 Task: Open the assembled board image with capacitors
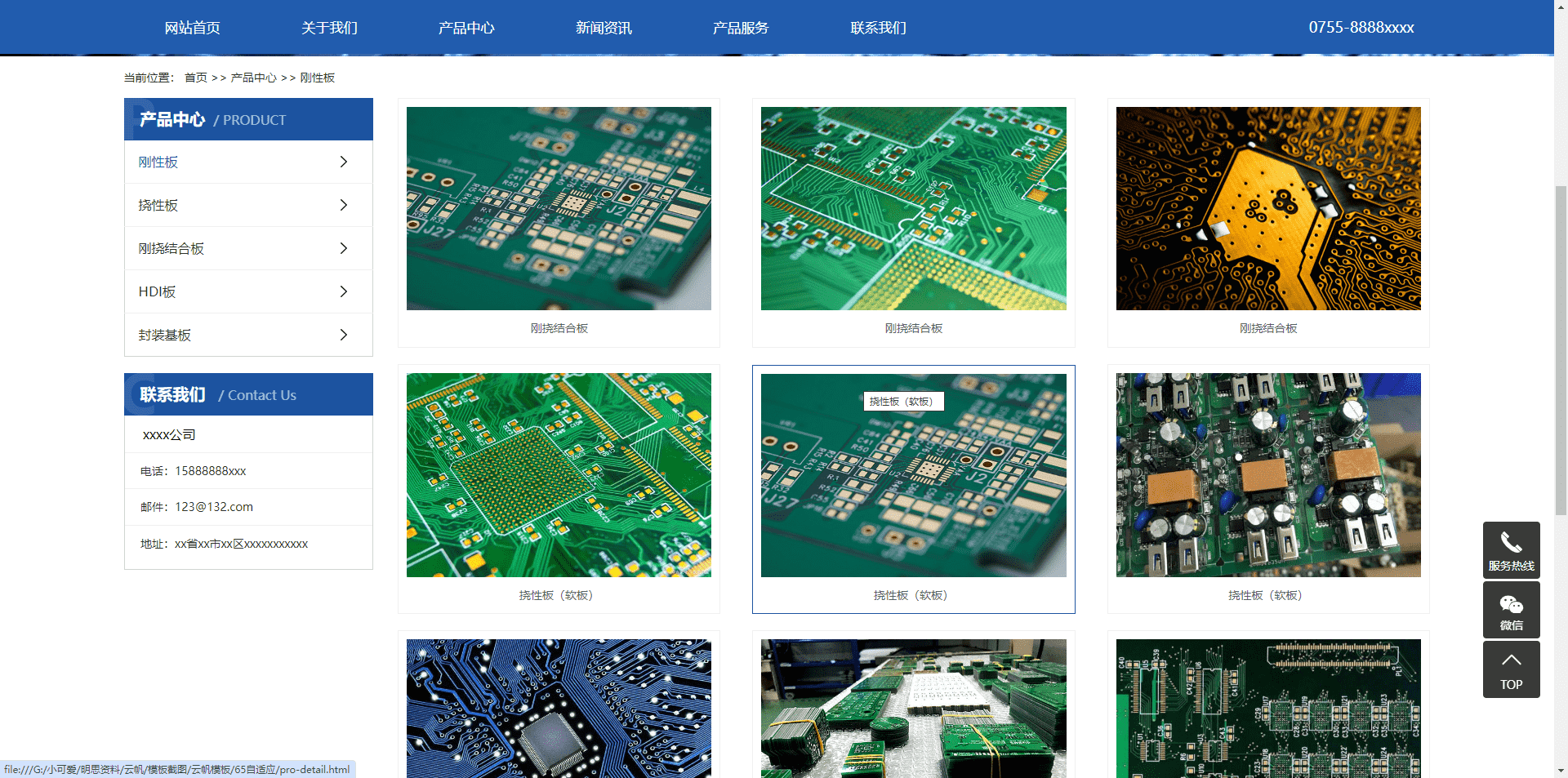pos(1268,475)
